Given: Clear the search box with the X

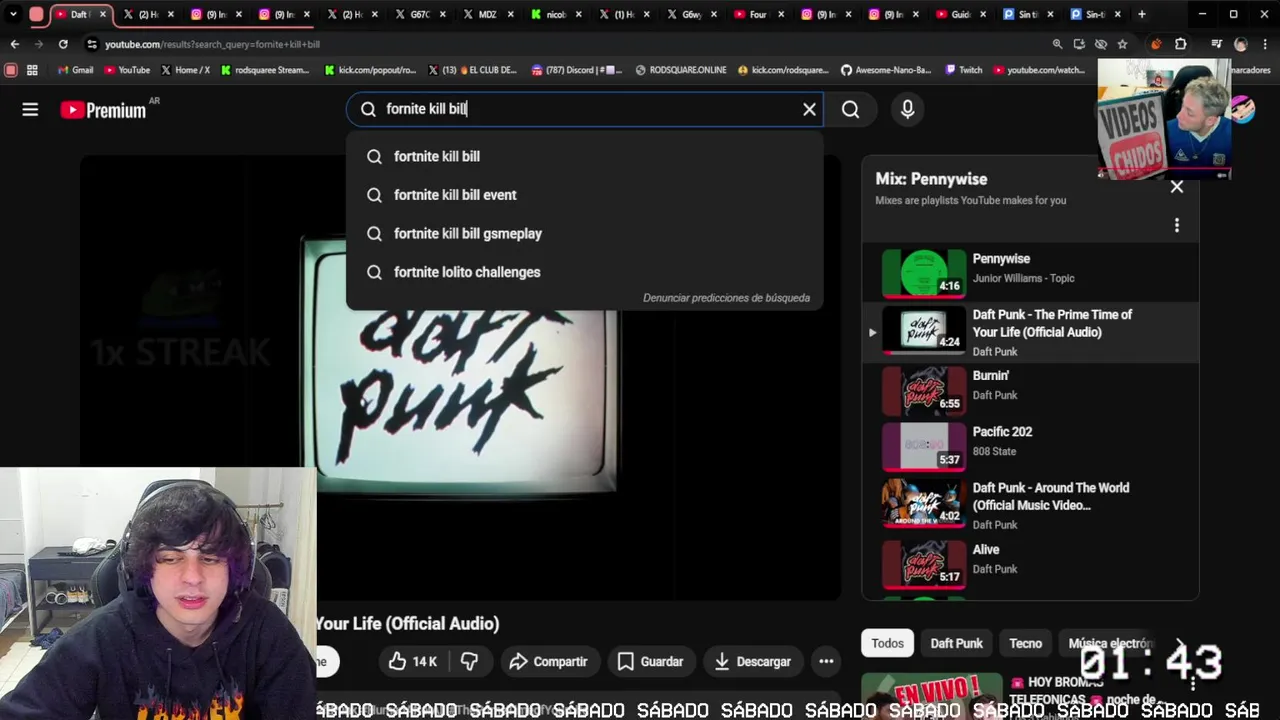Looking at the screenshot, I should point(809,109).
